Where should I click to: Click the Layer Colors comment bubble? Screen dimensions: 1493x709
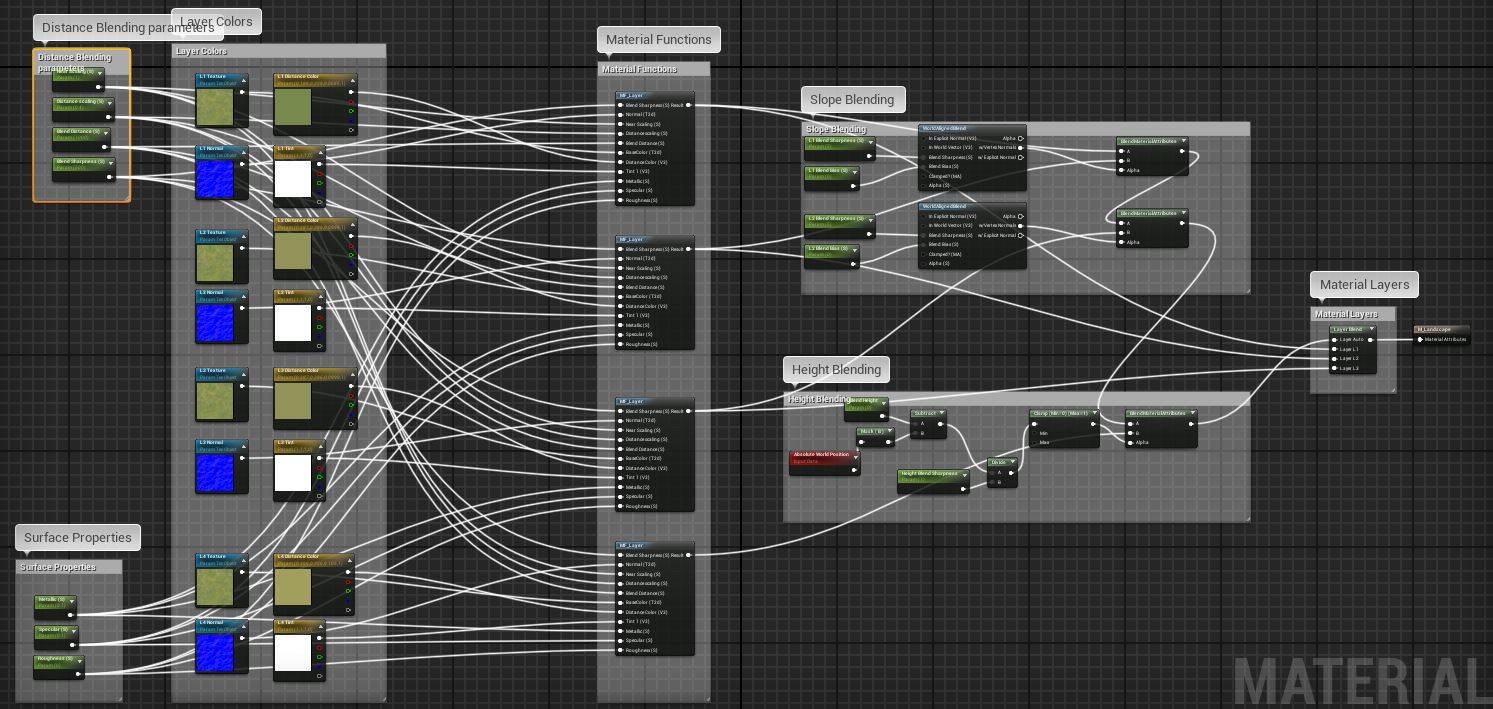[x=216, y=21]
